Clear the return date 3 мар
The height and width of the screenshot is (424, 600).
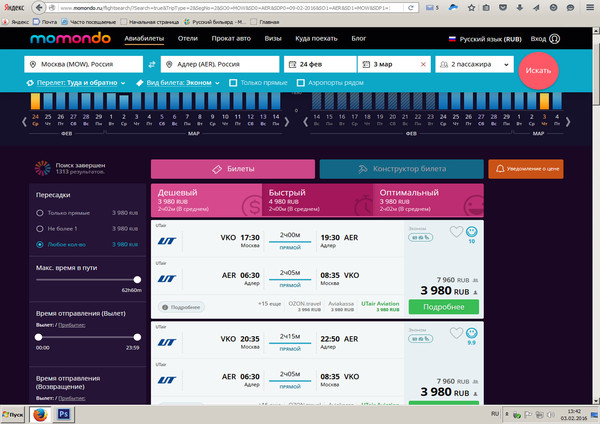[x=423, y=64]
